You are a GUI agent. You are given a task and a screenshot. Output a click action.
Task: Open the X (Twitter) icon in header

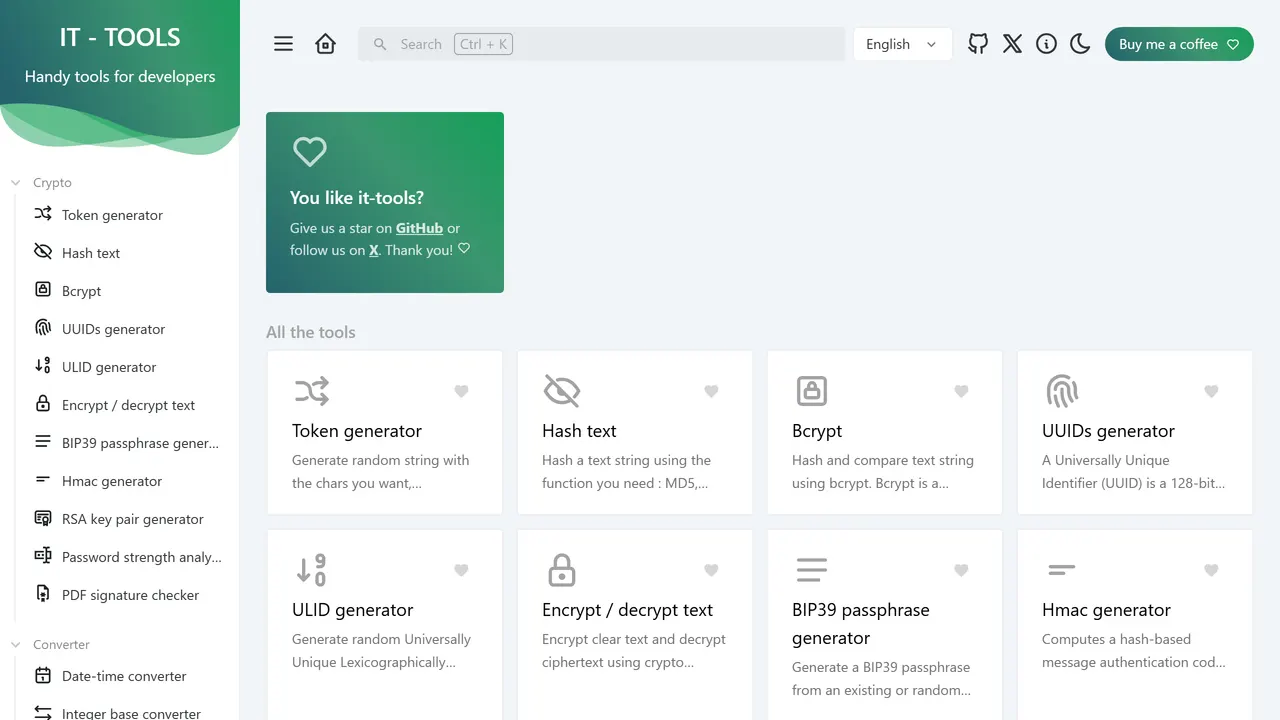pyautogui.click(x=1012, y=44)
